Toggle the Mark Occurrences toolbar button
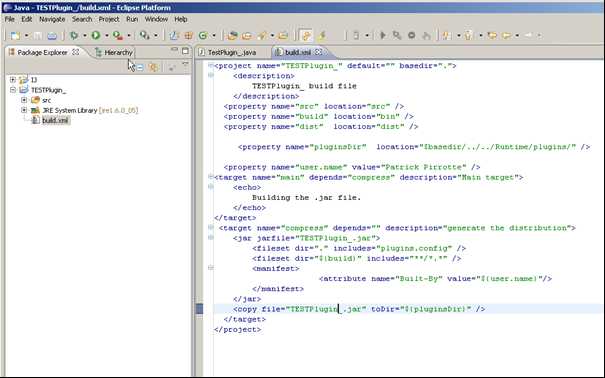 pos(306,35)
